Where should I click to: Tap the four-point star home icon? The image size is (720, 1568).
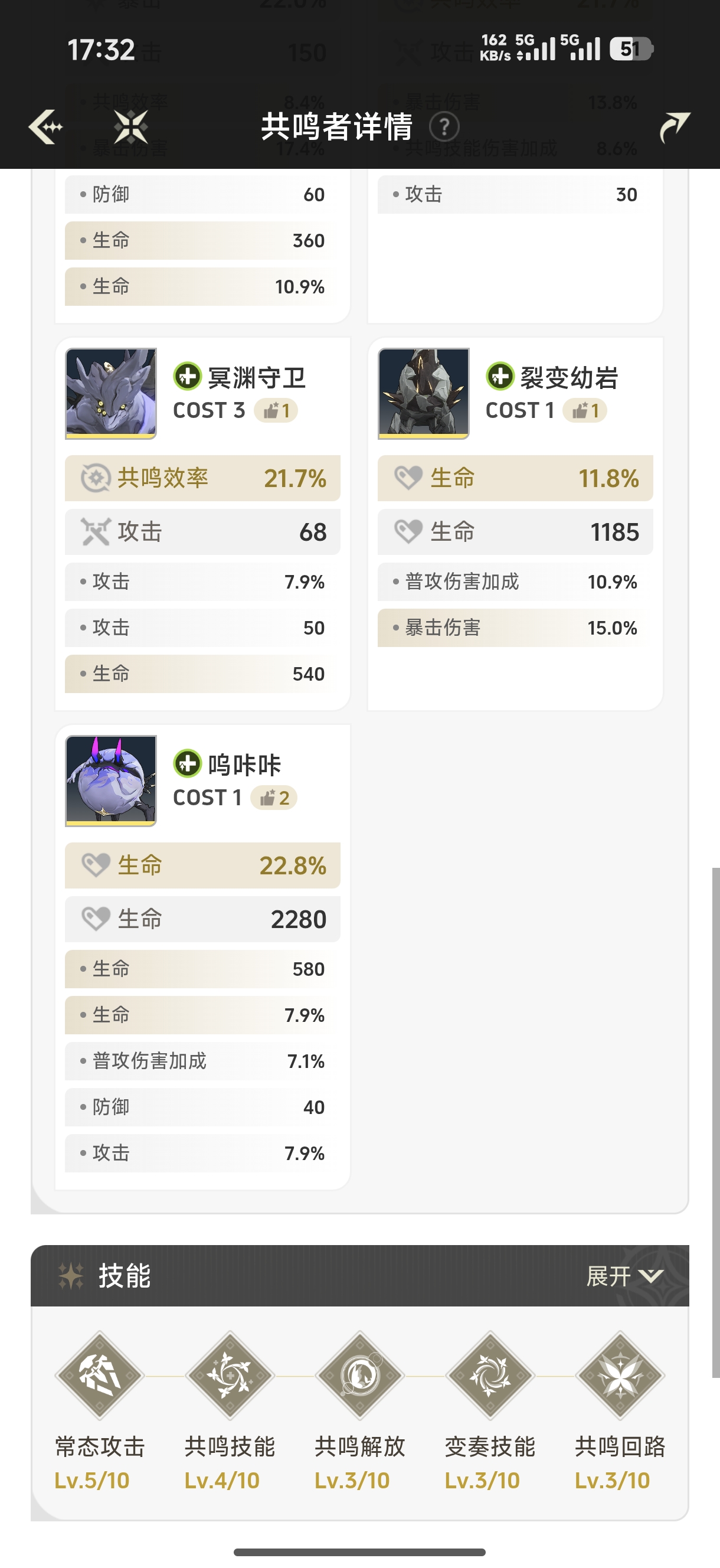(131, 126)
